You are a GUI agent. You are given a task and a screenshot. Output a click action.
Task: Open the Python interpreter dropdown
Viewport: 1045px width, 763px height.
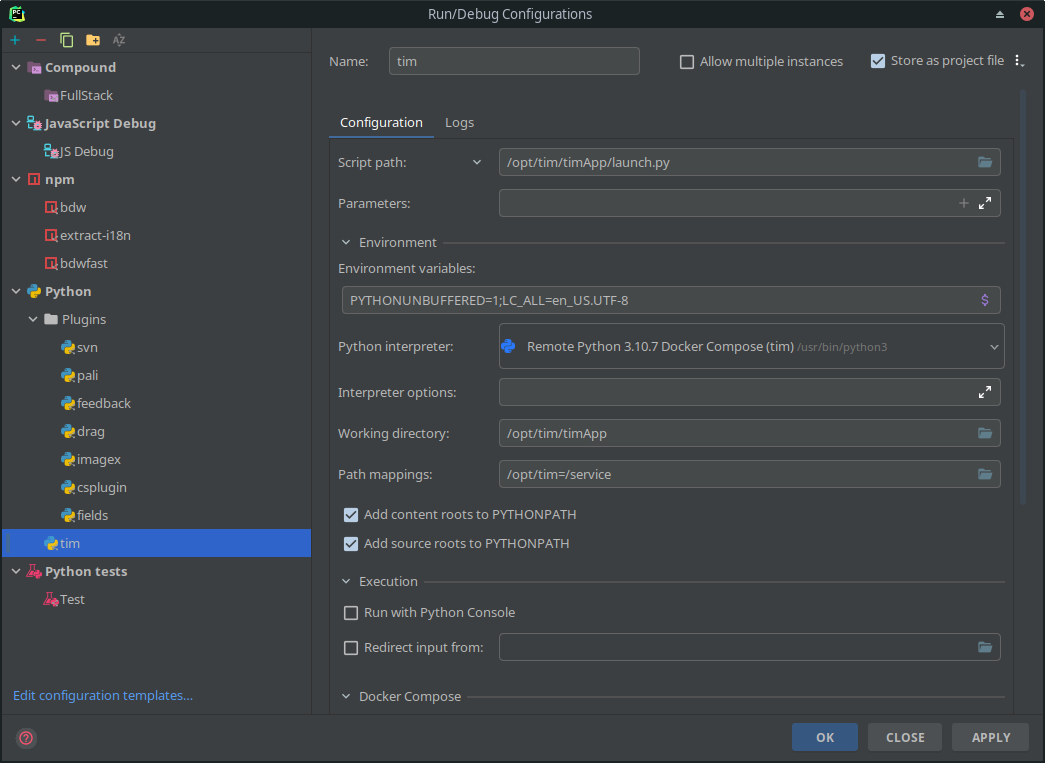(751, 347)
